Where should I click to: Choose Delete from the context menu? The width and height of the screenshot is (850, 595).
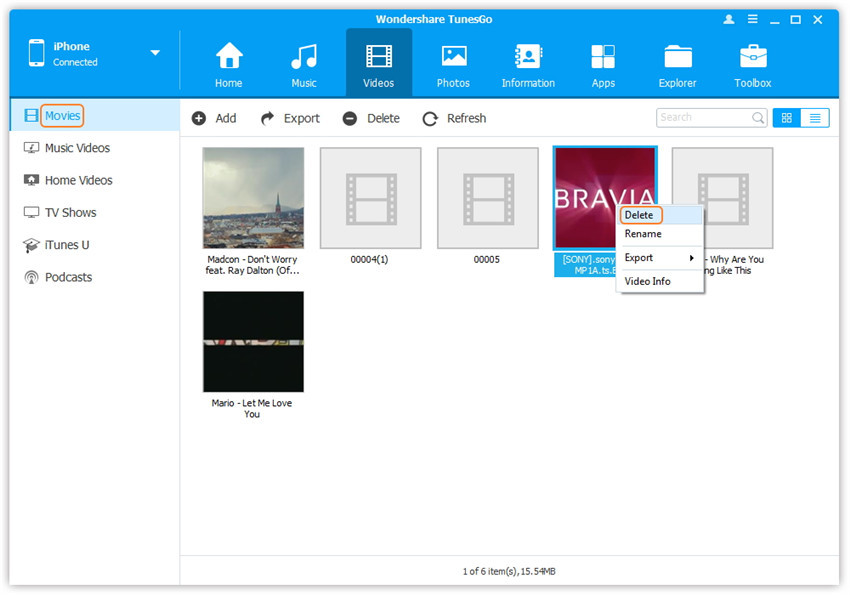click(639, 215)
